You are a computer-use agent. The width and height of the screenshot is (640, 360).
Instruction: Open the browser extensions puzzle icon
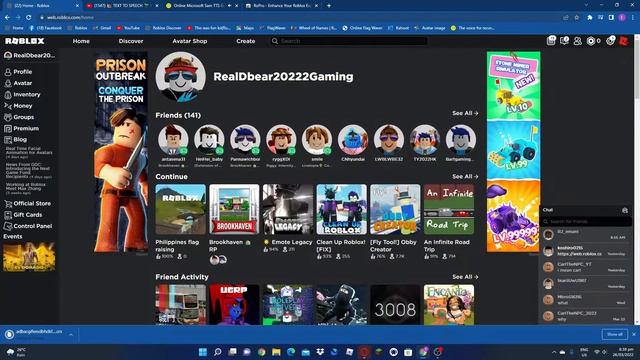coord(590,18)
